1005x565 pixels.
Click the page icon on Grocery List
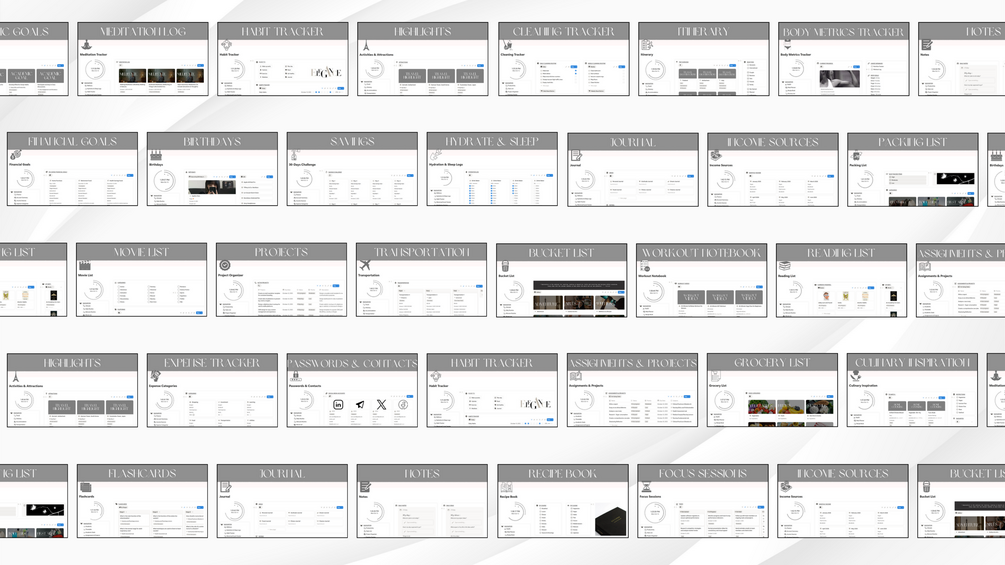pos(716,376)
